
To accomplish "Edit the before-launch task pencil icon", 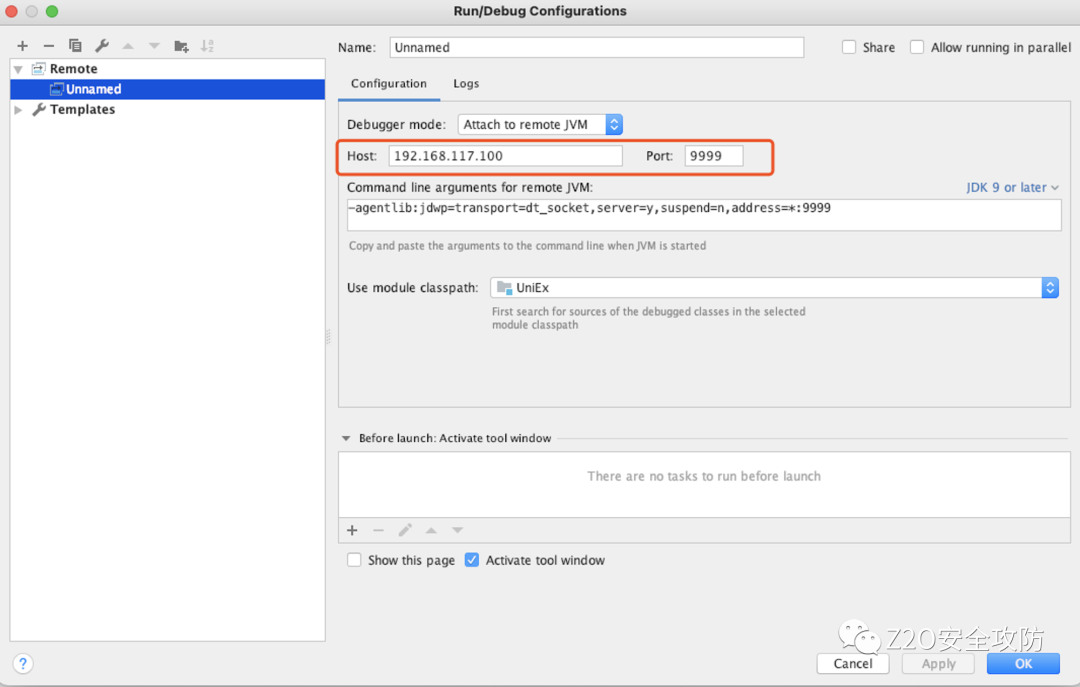I will pyautogui.click(x=405, y=530).
